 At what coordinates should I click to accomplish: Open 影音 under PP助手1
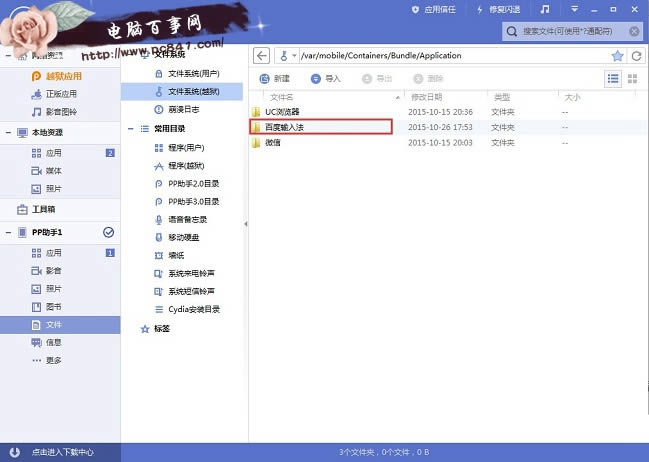pos(60,271)
